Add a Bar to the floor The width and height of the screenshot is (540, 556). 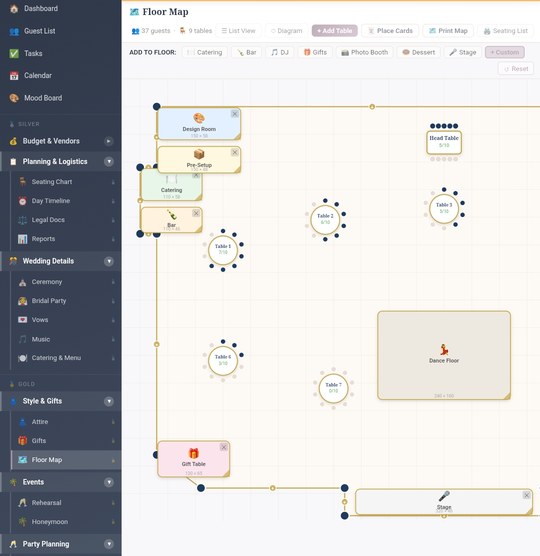click(246, 52)
